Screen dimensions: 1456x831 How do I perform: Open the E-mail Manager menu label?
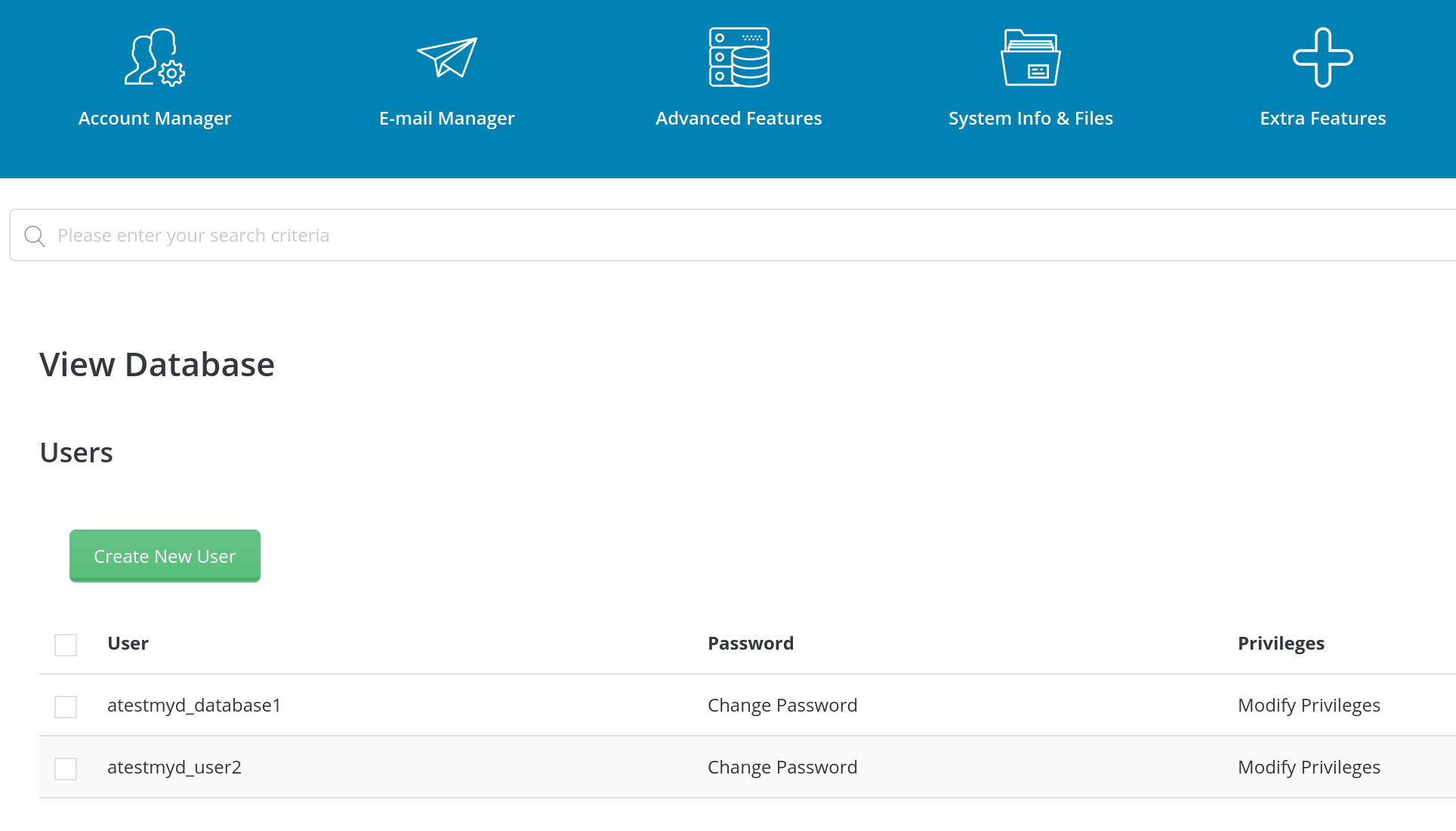tap(447, 119)
